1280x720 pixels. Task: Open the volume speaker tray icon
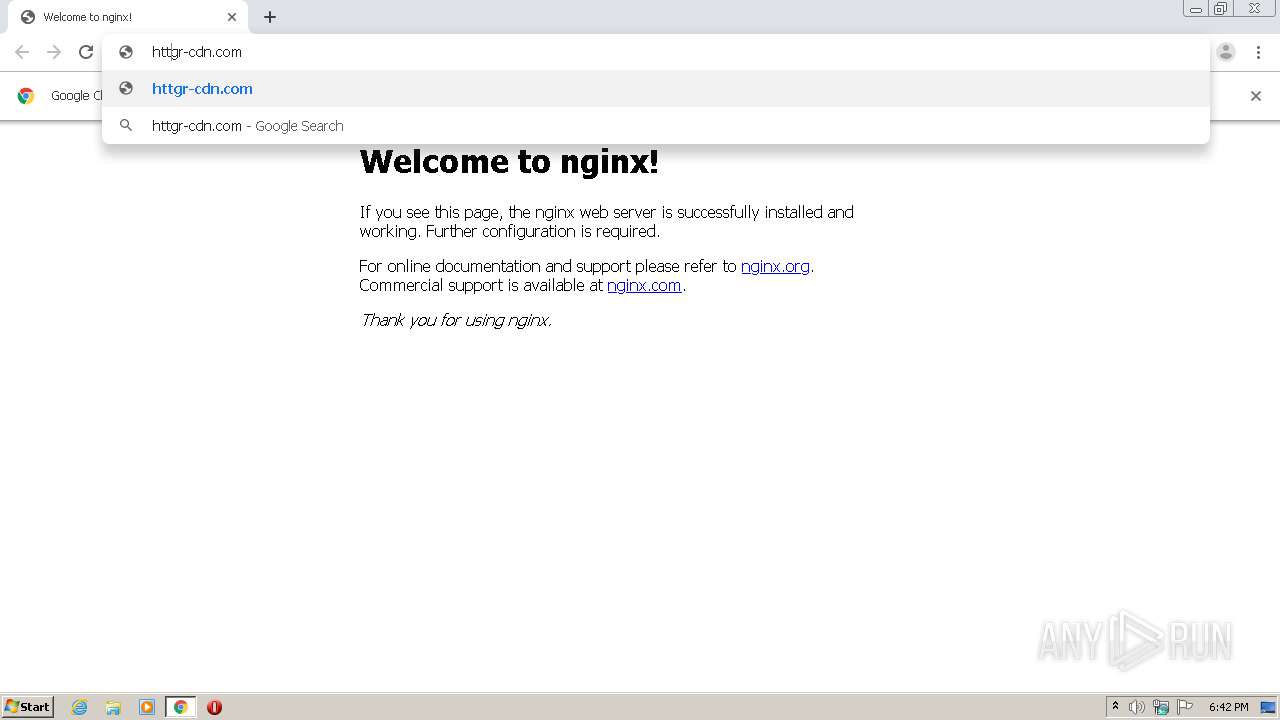1137,707
